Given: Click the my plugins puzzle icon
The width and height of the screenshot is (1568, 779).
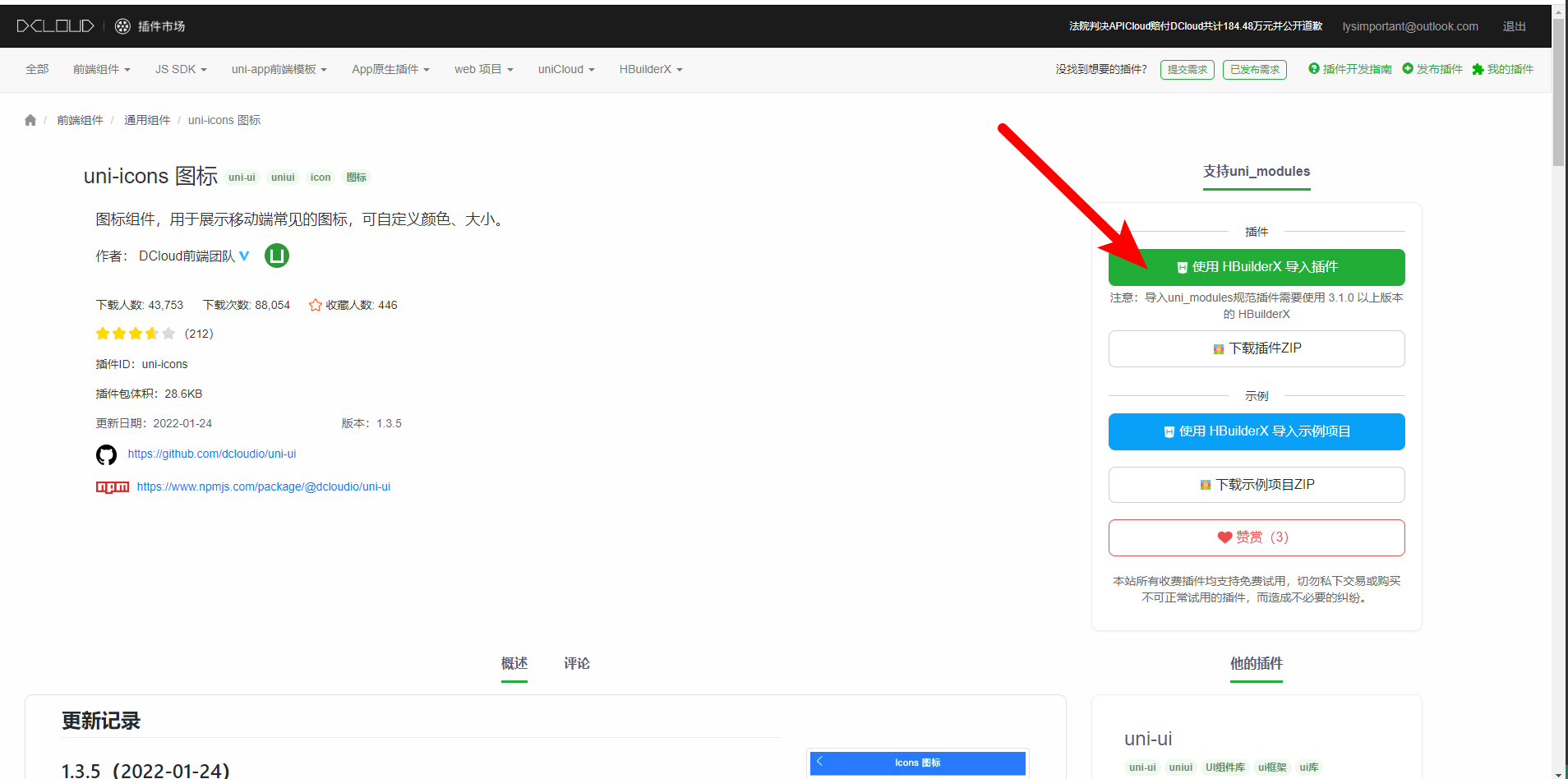Looking at the screenshot, I should click(1478, 69).
